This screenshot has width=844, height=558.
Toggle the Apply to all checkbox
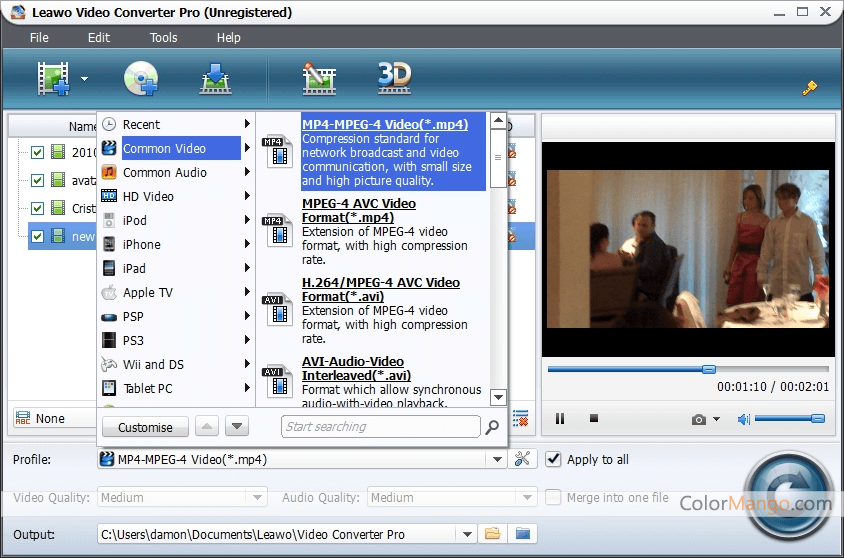554,459
